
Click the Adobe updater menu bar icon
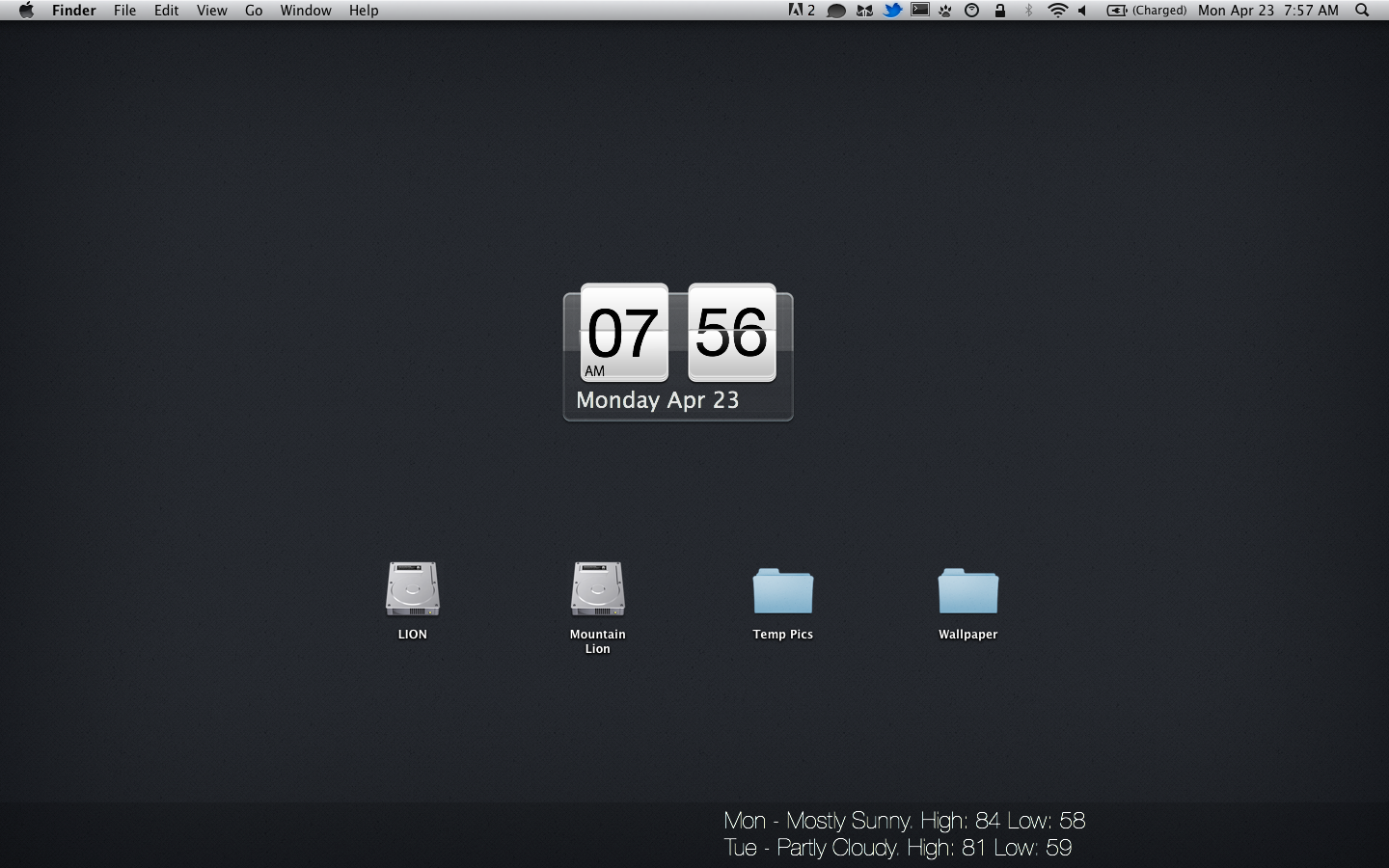point(802,11)
